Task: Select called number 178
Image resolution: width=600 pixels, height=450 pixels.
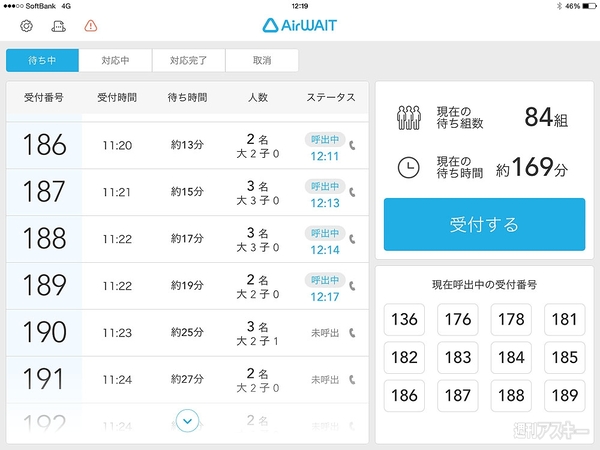Action: 511,320
